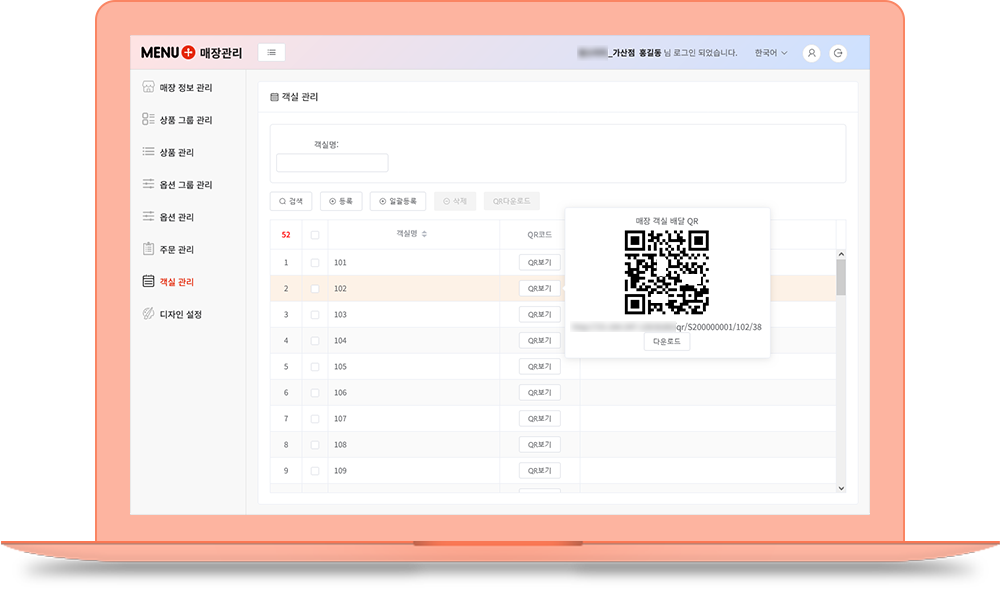The width and height of the screenshot is (1000, 589).
Task: Click the 객실 관리 panel title icon
Action: [x=274, y=97]
